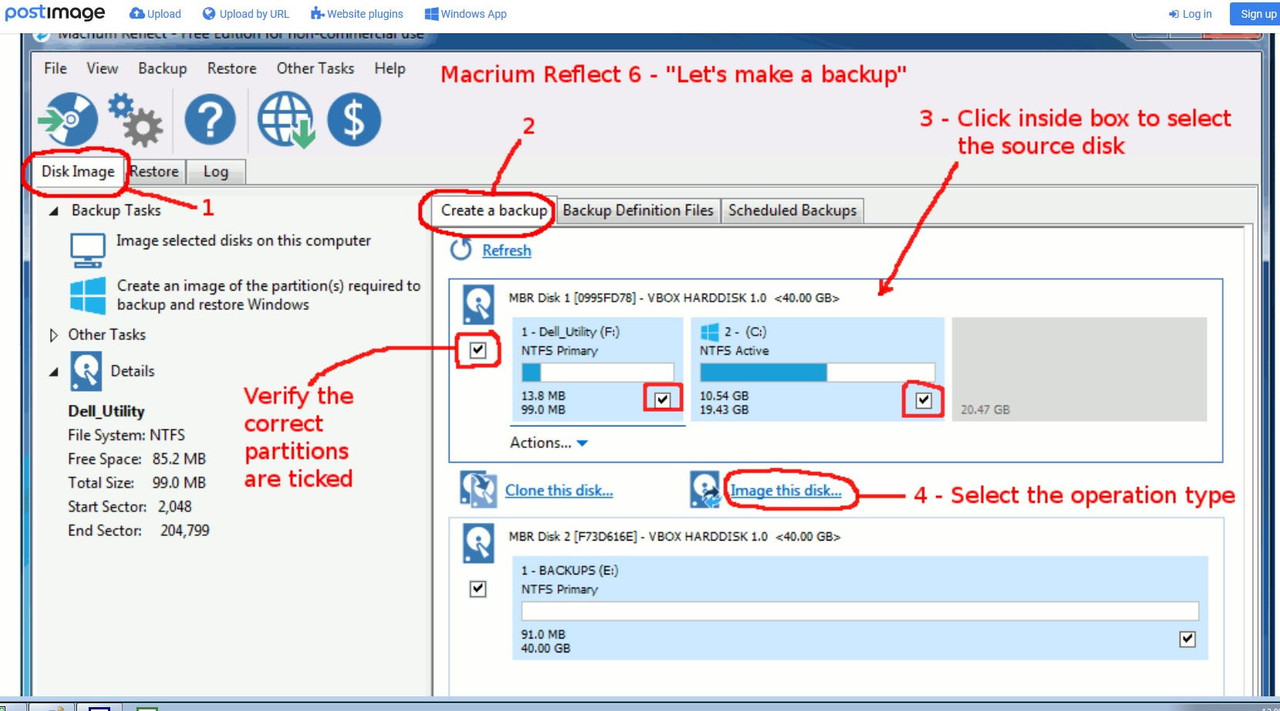Click the Free Space: 85.2 MB detail
The width and height of the screenshot is (1280, 711).
coord(137,459)
